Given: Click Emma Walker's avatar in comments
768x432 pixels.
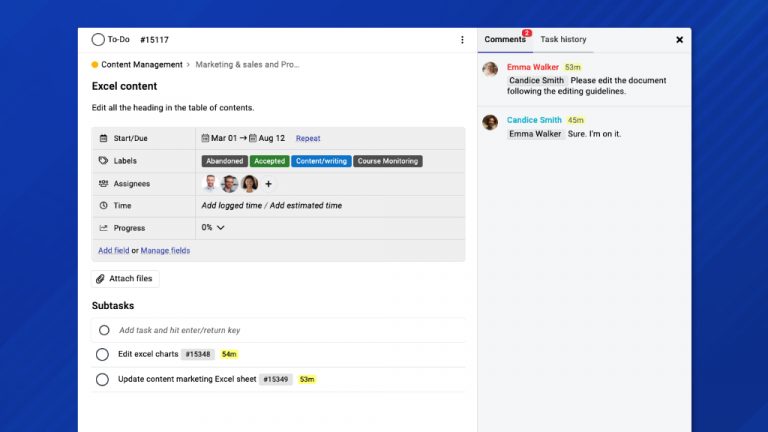Looking at the screenshot, I should 490,69.
